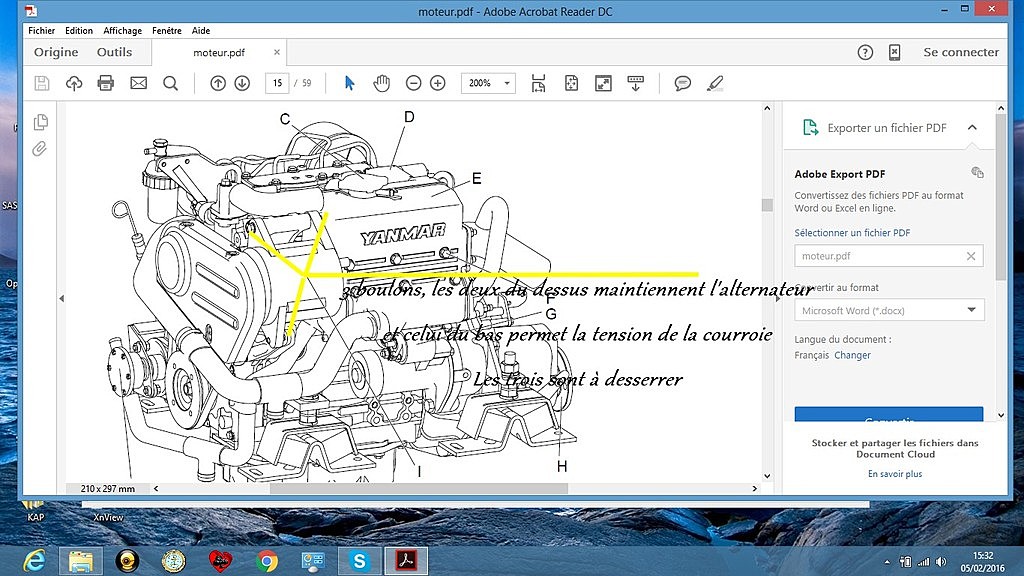Zoom in with plus button

(438, 83)
